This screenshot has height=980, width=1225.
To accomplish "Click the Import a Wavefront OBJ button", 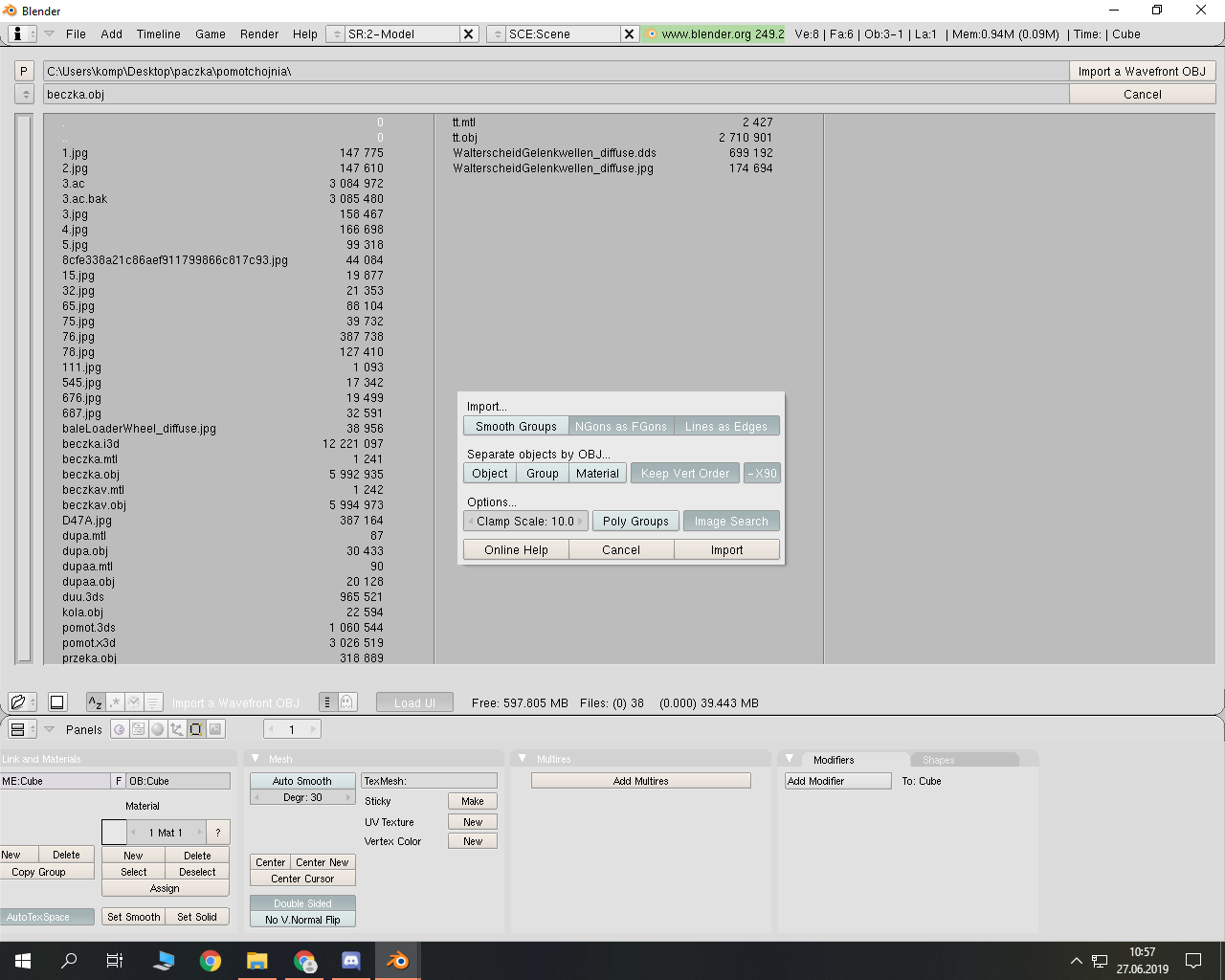I will (1142, 71).
